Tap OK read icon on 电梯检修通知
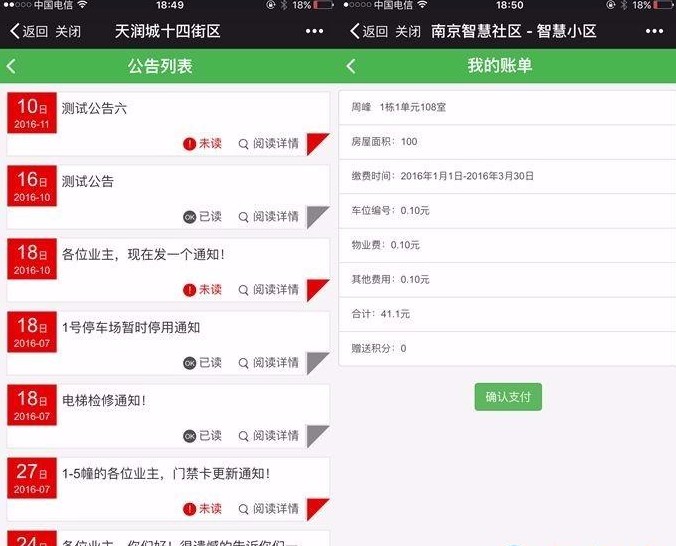The image size is (676, 546). point(190,436)
